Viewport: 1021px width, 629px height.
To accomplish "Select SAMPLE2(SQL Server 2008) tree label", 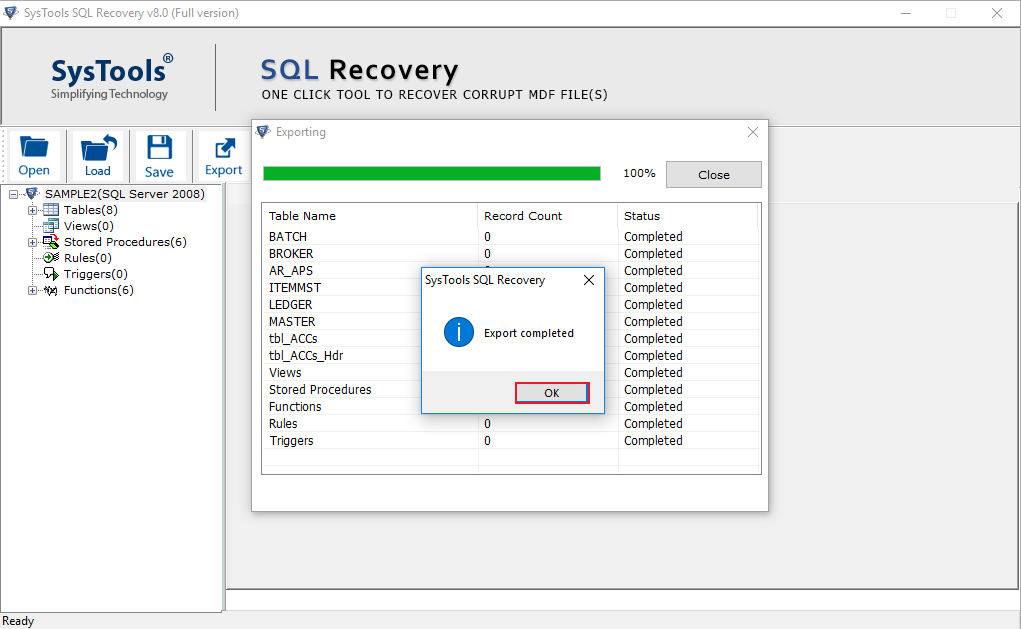I will [x=124, y=193].
